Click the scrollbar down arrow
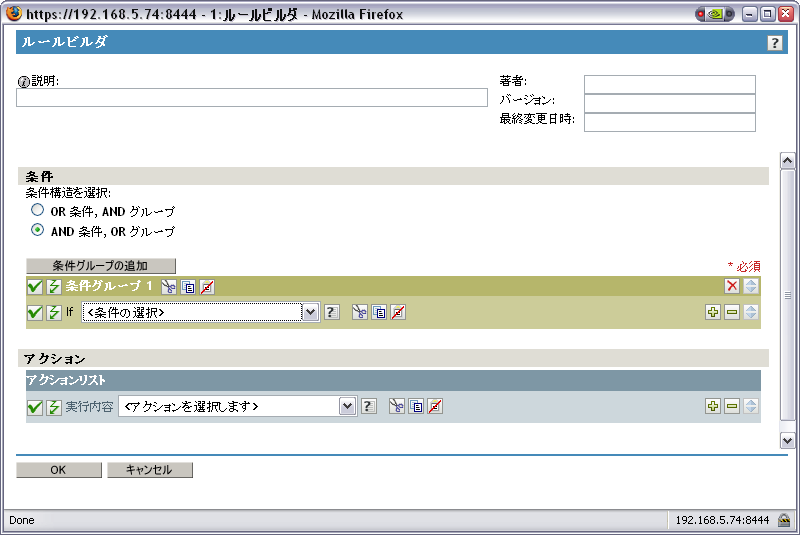Screen dimensions: 800x535 pyautogui.click(x=787, y=440)
